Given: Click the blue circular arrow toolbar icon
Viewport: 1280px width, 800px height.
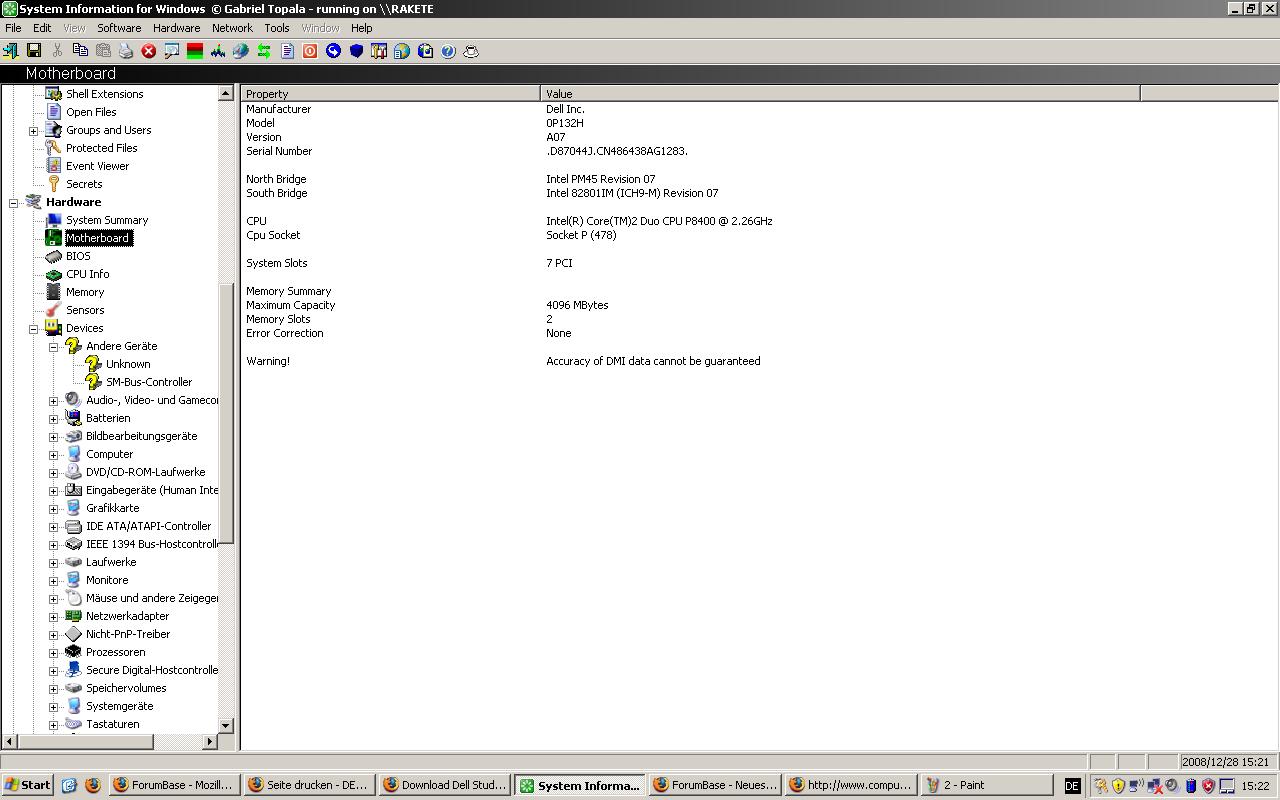Looking at the screenshot, I should (333, 51).
